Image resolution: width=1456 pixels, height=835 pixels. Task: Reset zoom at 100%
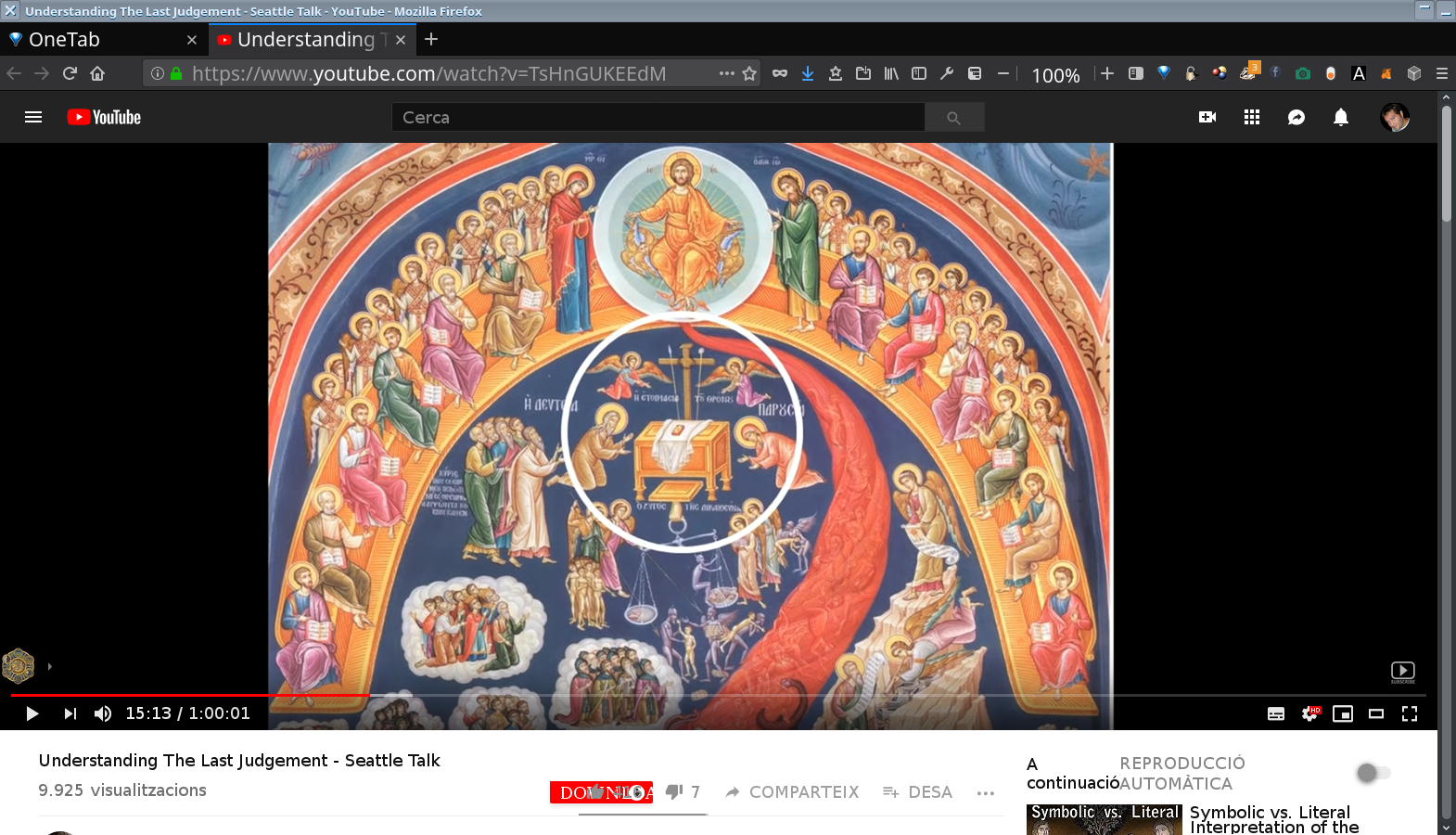pyautogui.click(x=1056, y=75)
